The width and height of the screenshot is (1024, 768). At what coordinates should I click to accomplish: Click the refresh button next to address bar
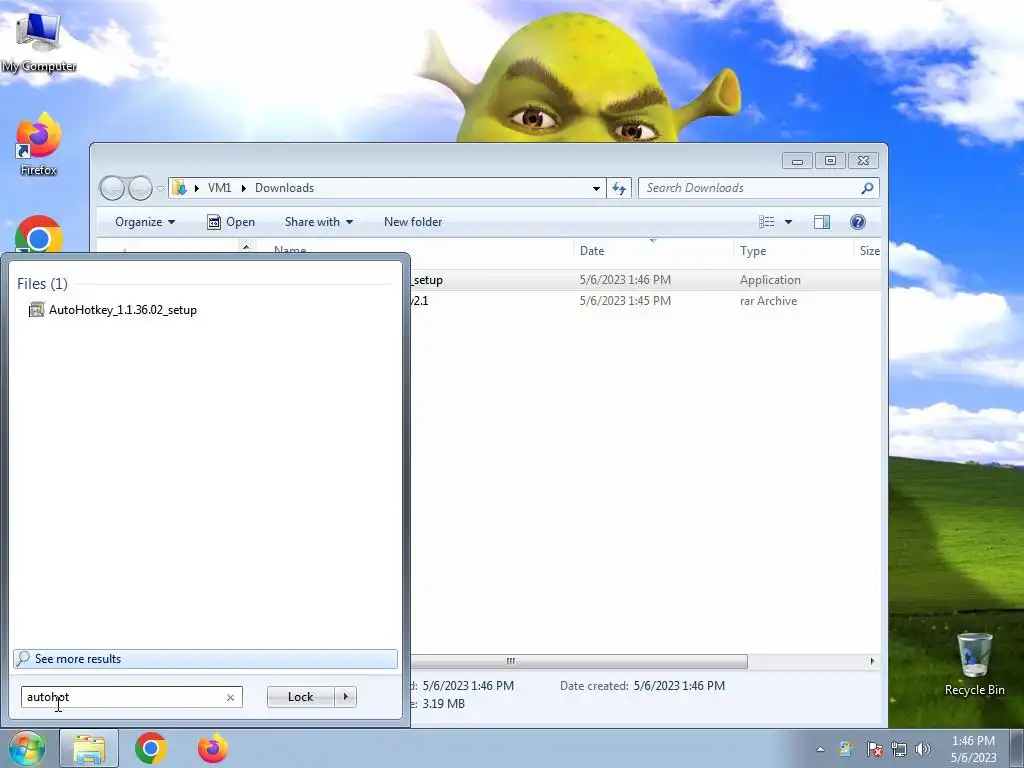tap(618, 188)
